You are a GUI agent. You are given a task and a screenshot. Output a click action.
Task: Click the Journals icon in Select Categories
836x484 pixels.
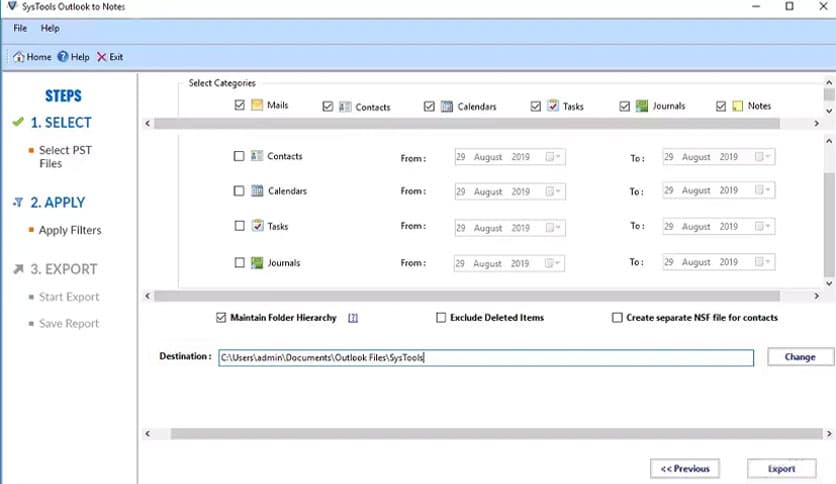pos(642,106)
